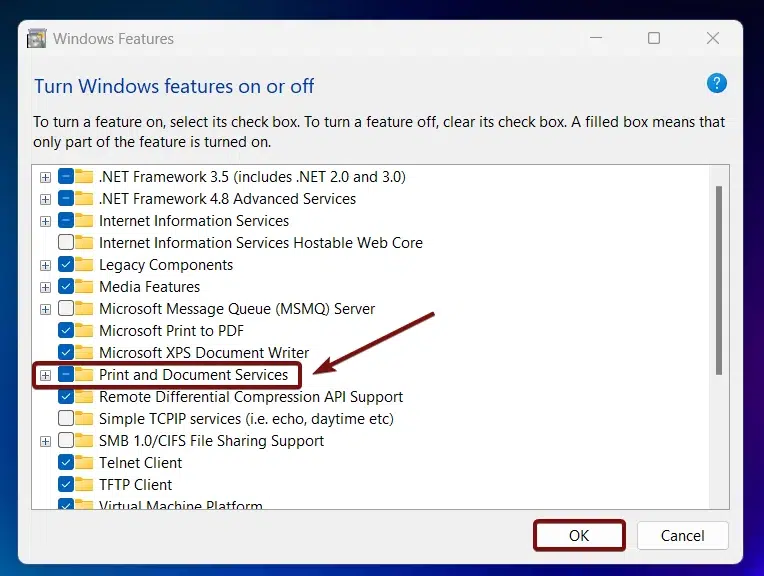Viewport: 764px width, 576px height.
Task: Toggle the .NET Framework 3.5 checkbox
Action: pyautogui.click(x=66, y=176)
